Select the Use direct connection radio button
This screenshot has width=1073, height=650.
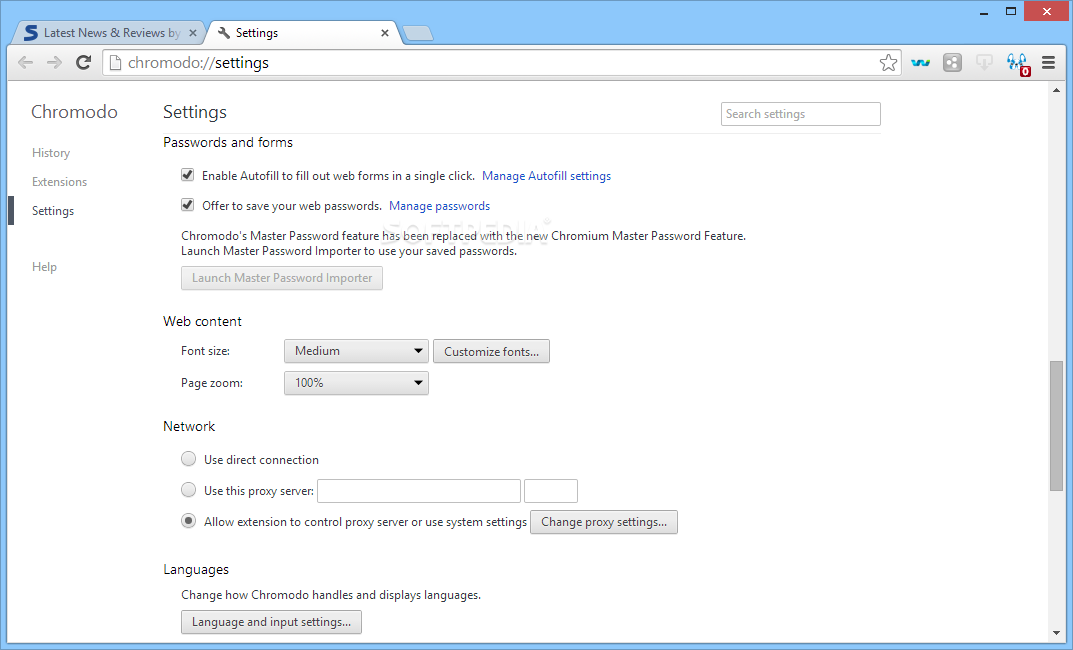188,459
